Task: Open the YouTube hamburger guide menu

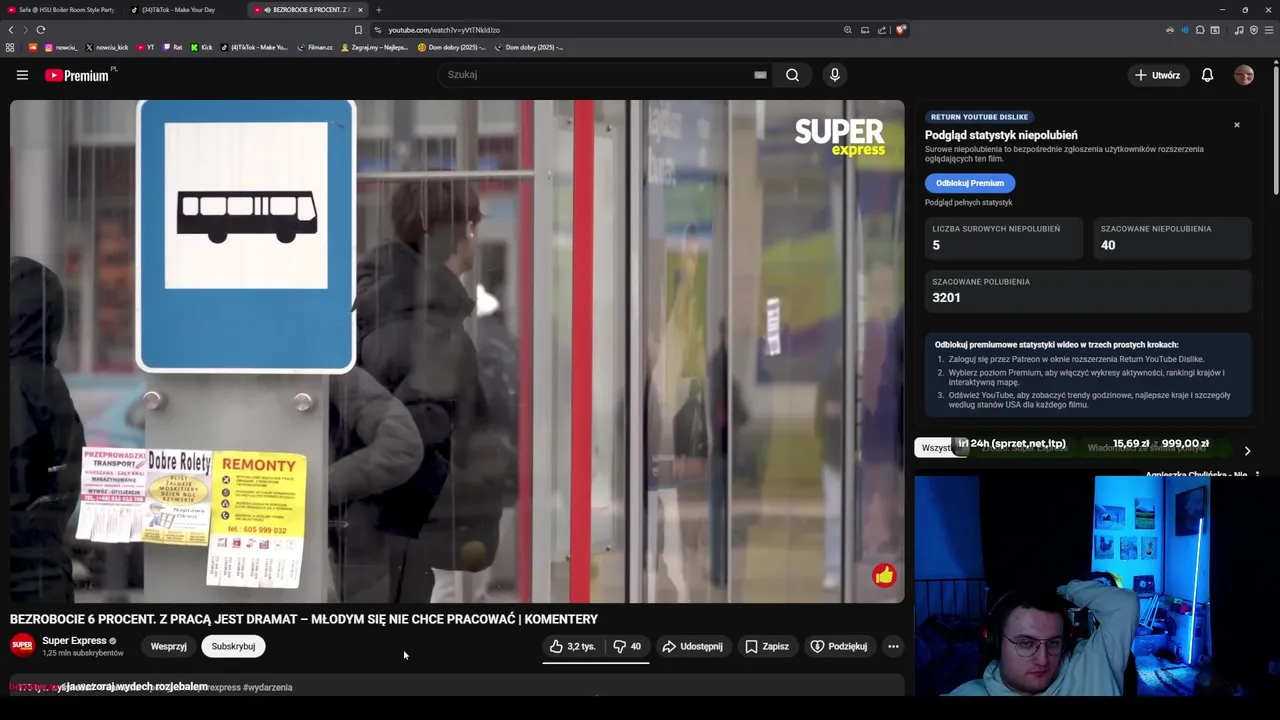Action: coord(22,75)
